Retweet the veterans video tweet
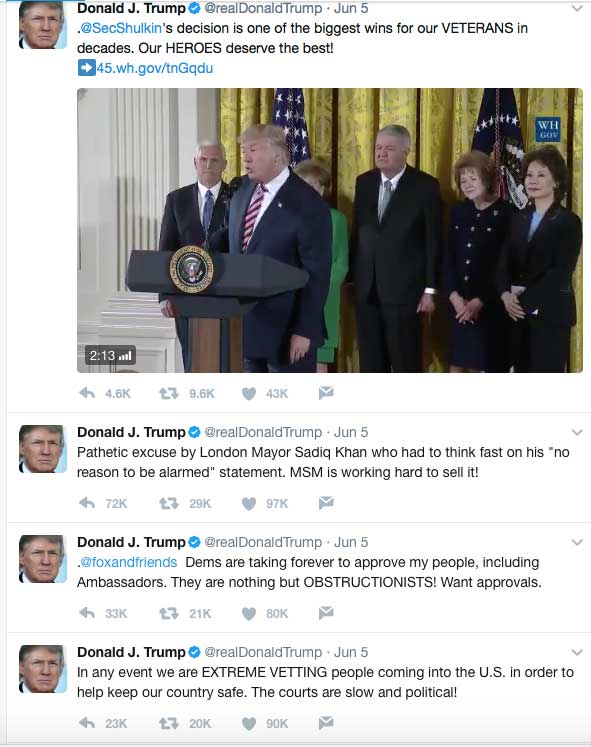Image resolution: width=591 pixels, height=747 pixels. click(x=169, y=393)
